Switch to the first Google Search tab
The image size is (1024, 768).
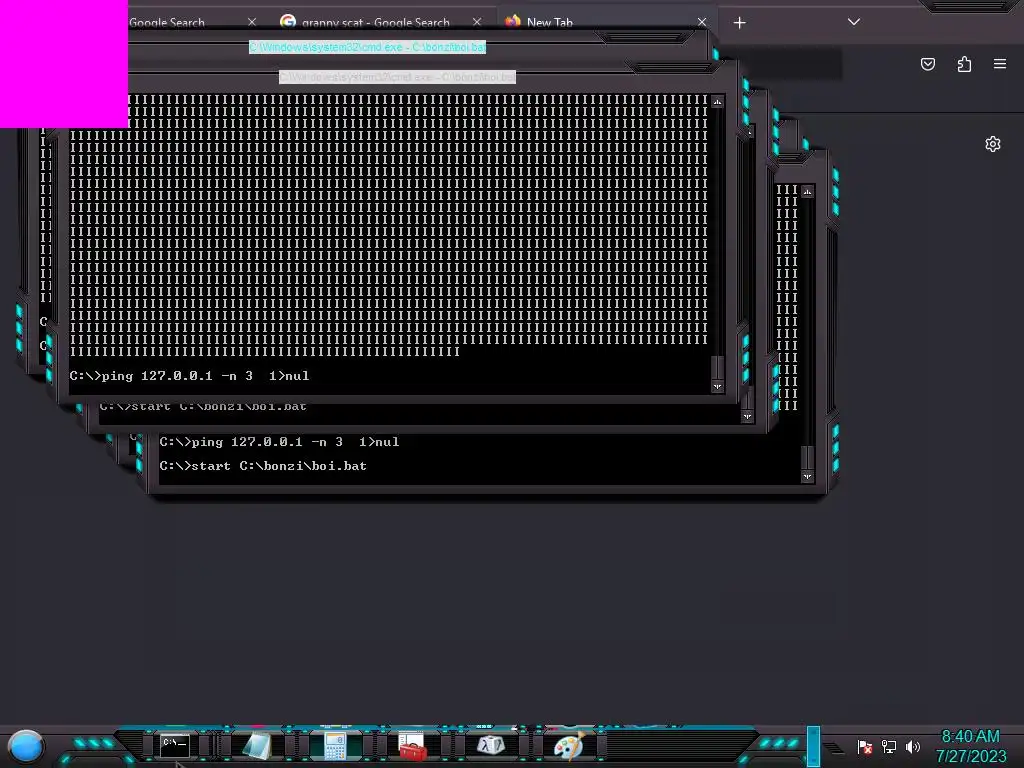pyautogui.click(x=167, y=22)
